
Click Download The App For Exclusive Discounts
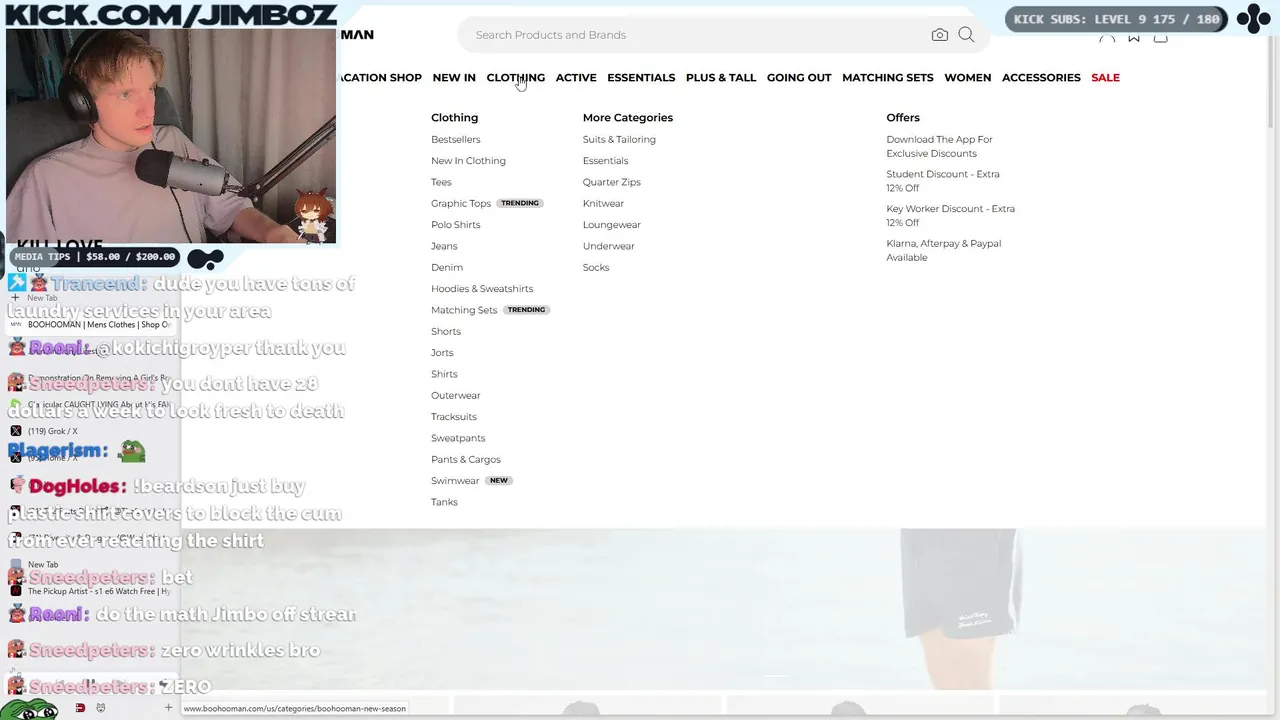pyautogui.click(x=939, y=146)
